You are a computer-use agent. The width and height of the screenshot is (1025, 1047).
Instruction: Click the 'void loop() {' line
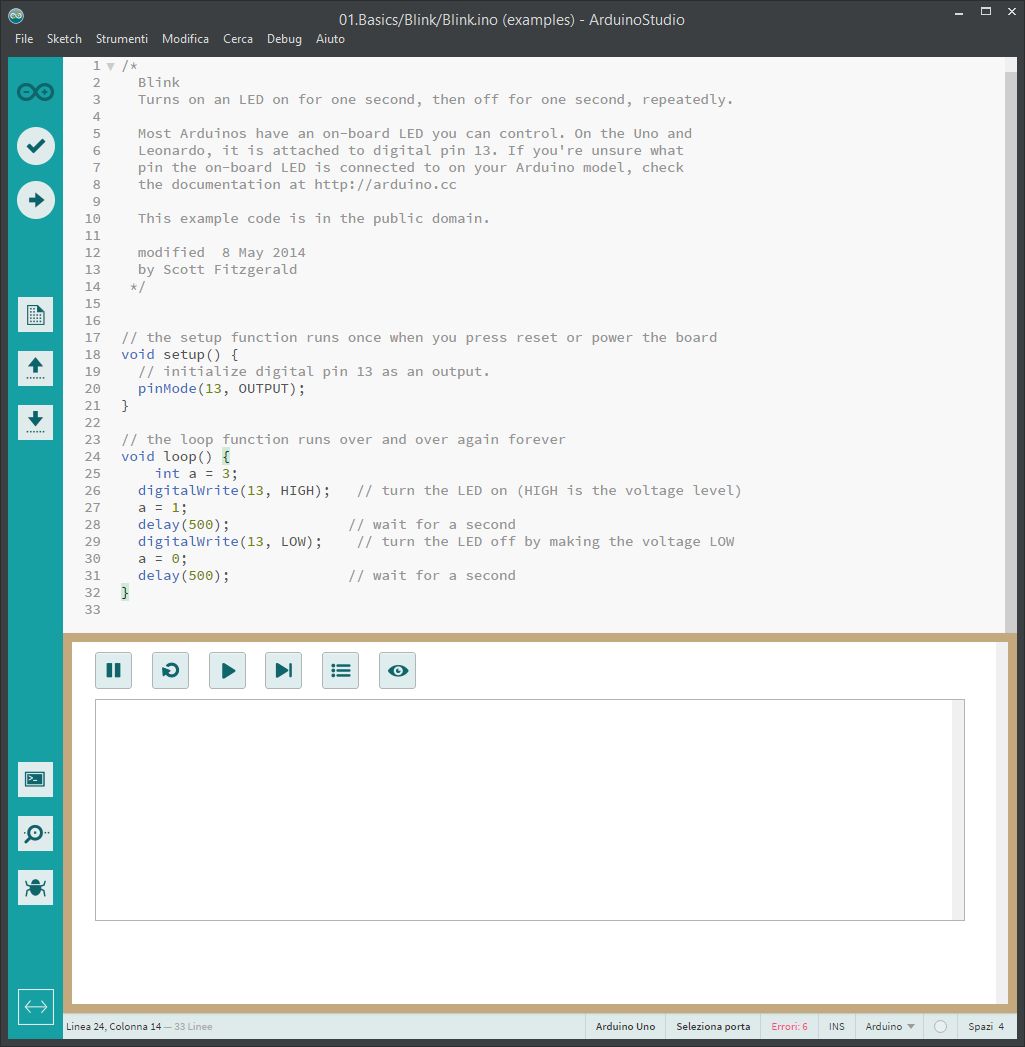176,457
